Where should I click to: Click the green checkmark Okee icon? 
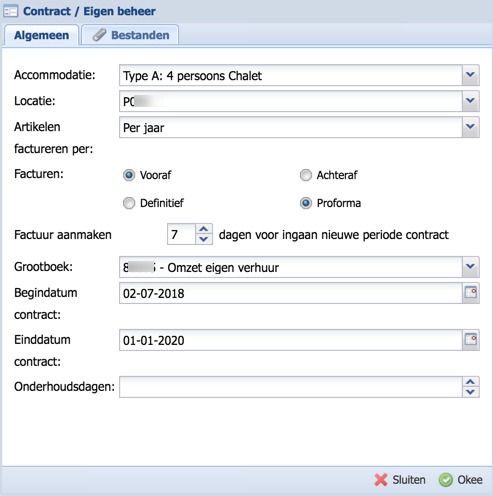coord(446,480)
